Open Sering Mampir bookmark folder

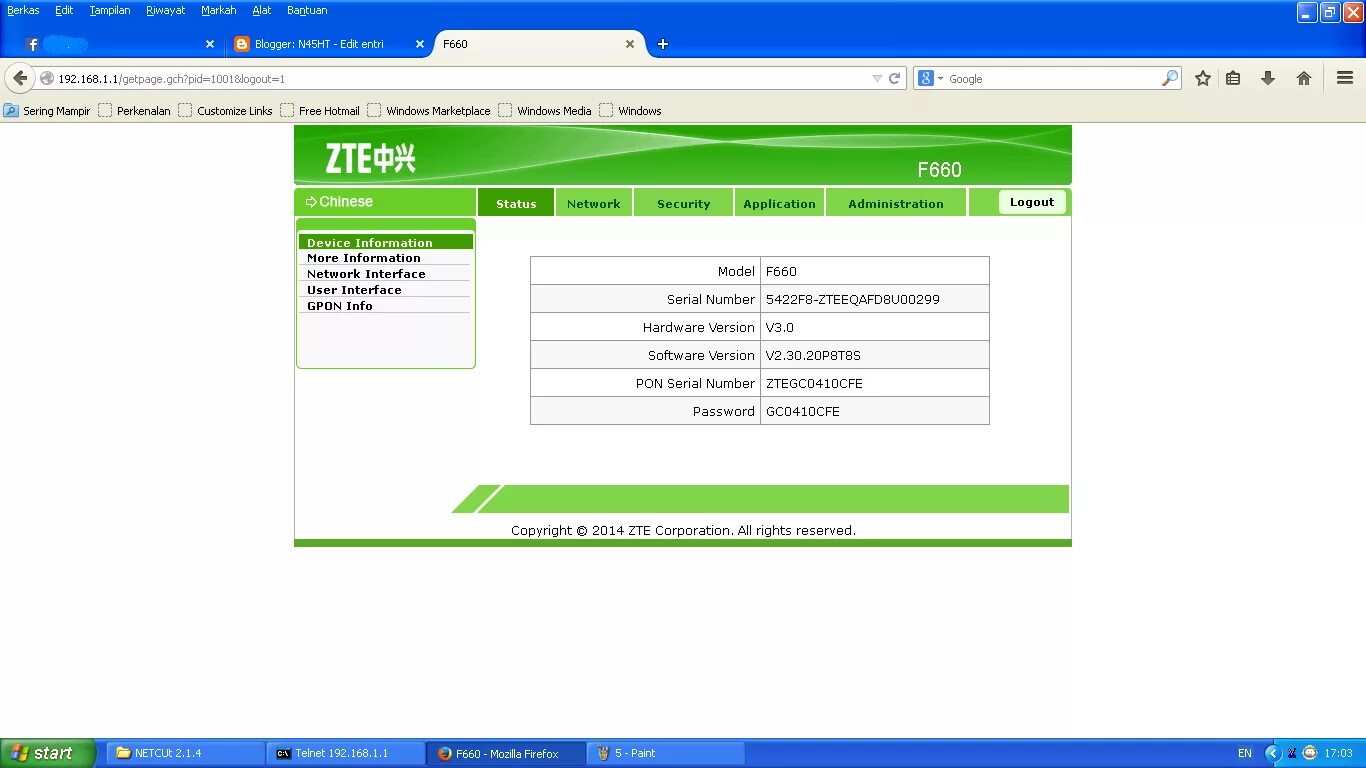[47, 111]
